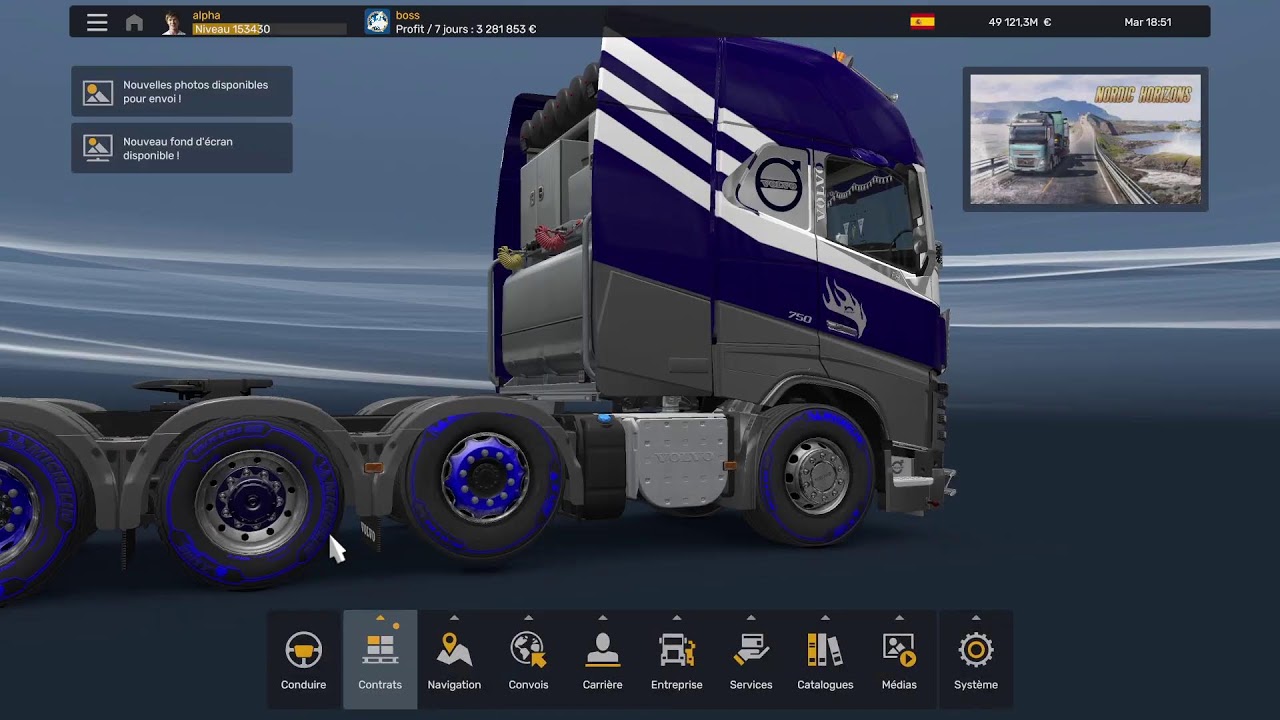Expand the Système menu arrow
The height and width of the screenshot is (720, 1280).
click(976, 617)
